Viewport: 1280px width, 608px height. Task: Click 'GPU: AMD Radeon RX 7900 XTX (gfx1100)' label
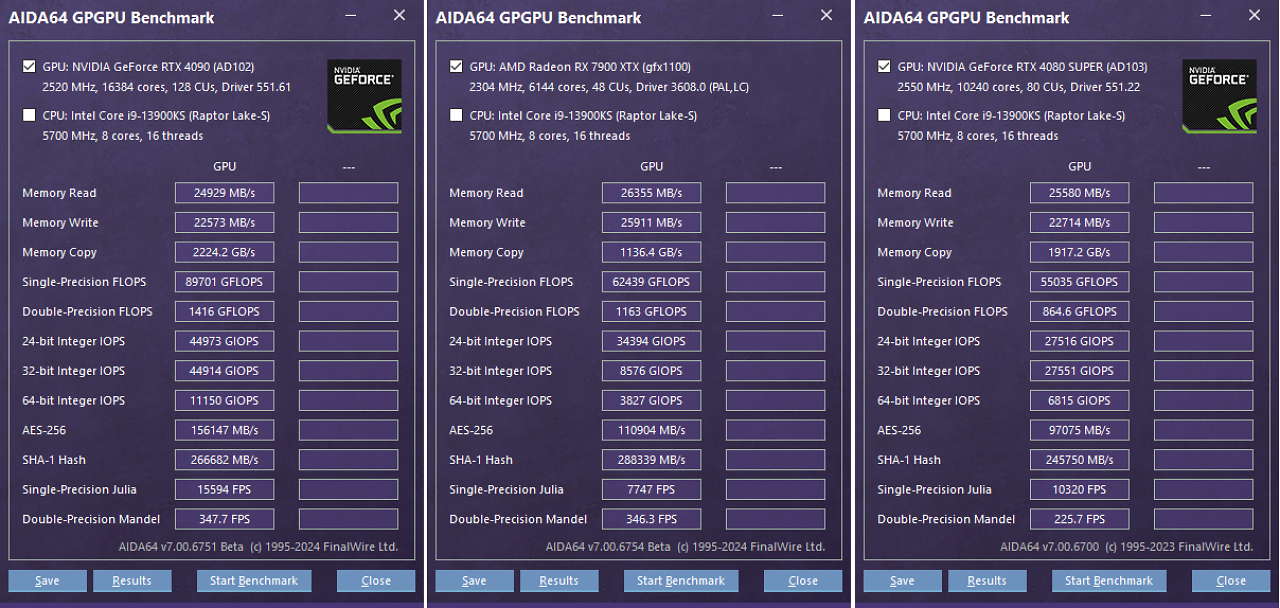(x=580, y=67)
